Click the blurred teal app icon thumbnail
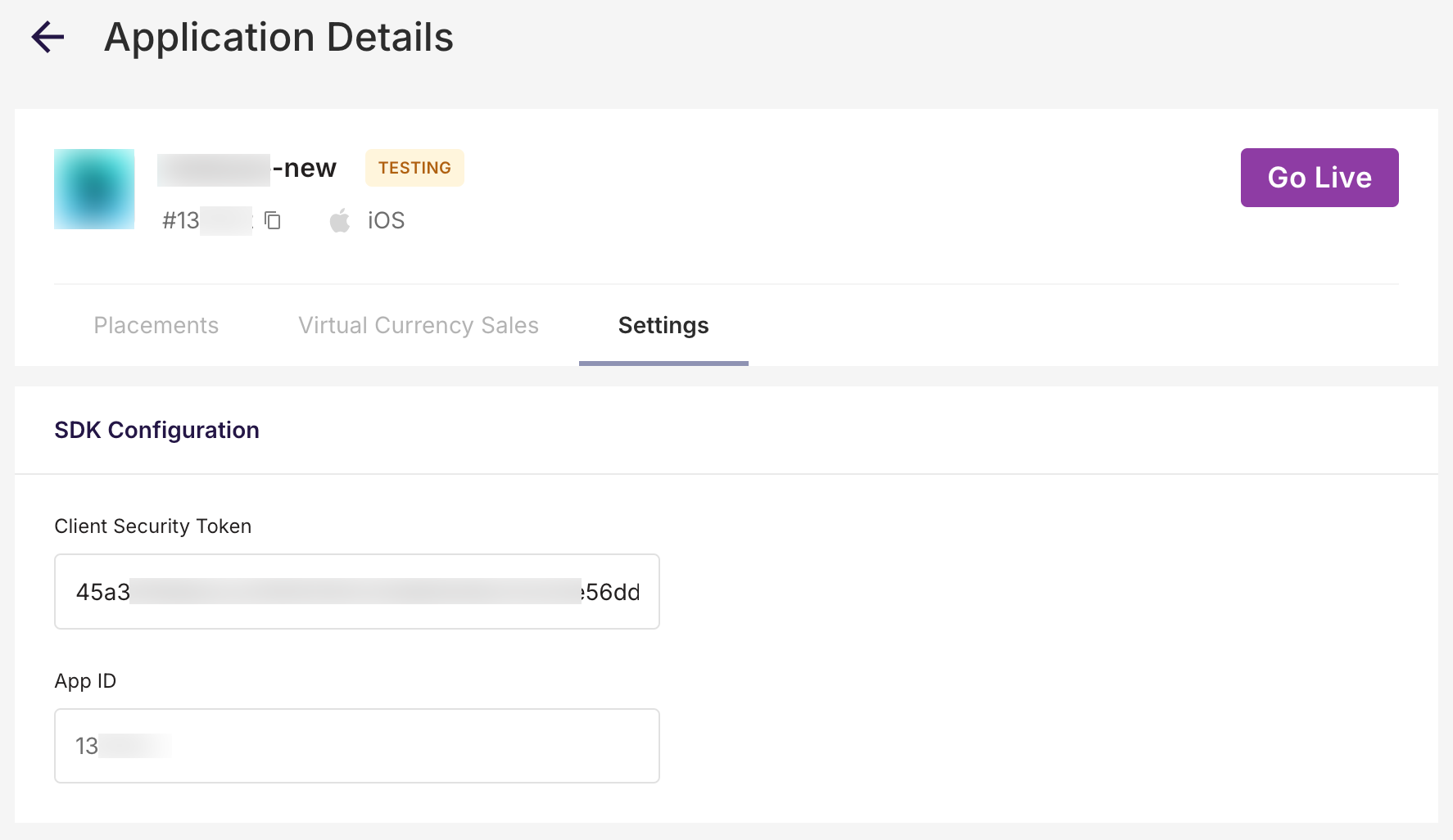This screenshot has width=1453, height=840. pyautogui.click(x=94, y=189)
